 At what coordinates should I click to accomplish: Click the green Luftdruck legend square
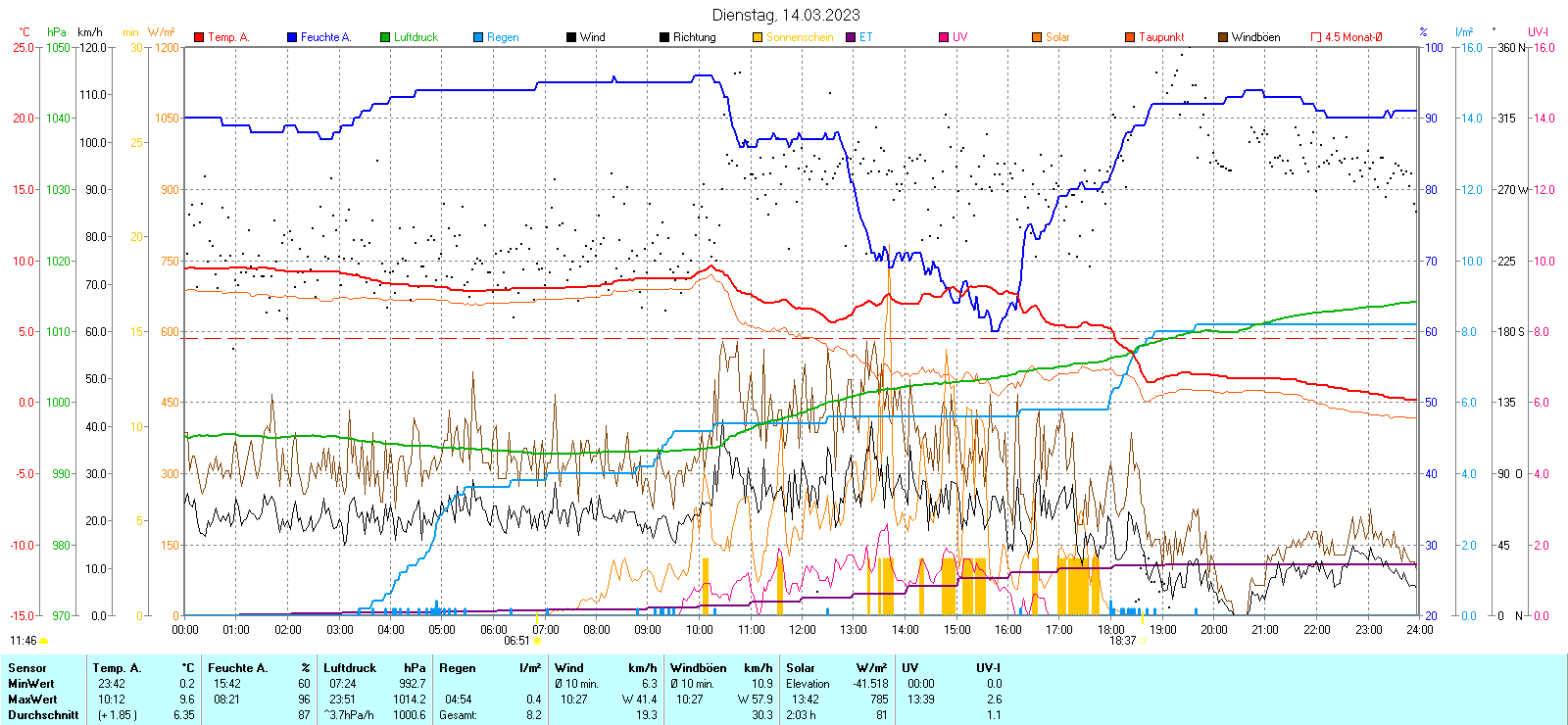click(385, 37)
